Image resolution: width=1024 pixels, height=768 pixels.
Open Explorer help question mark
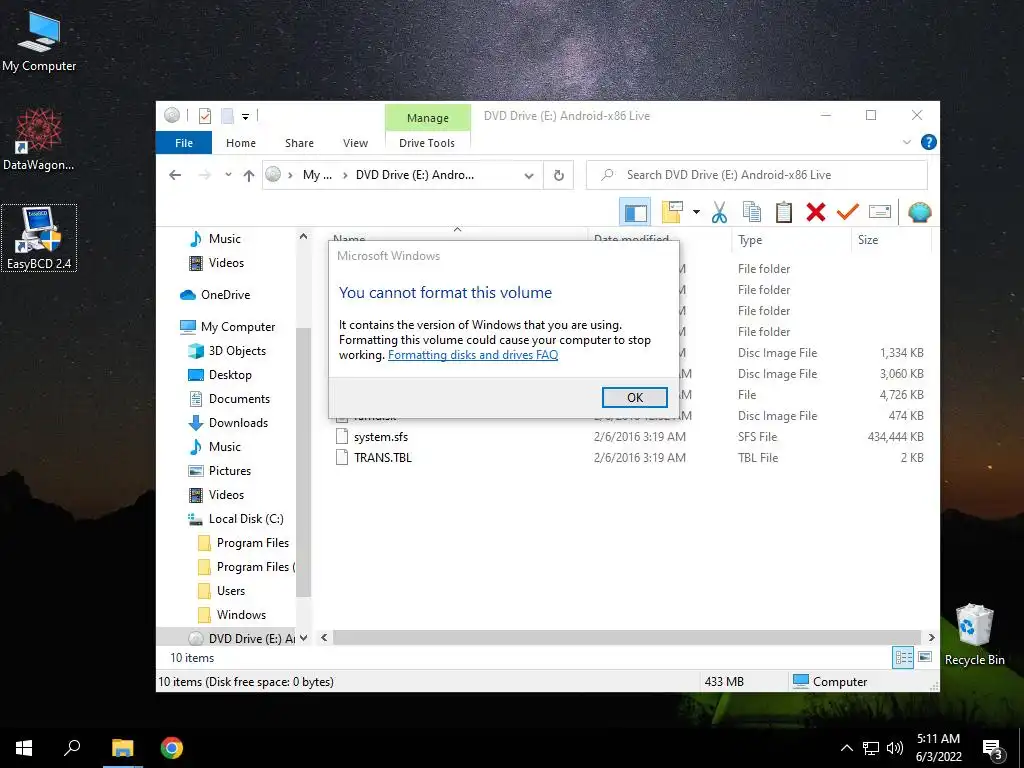click(x=928, y=142)
